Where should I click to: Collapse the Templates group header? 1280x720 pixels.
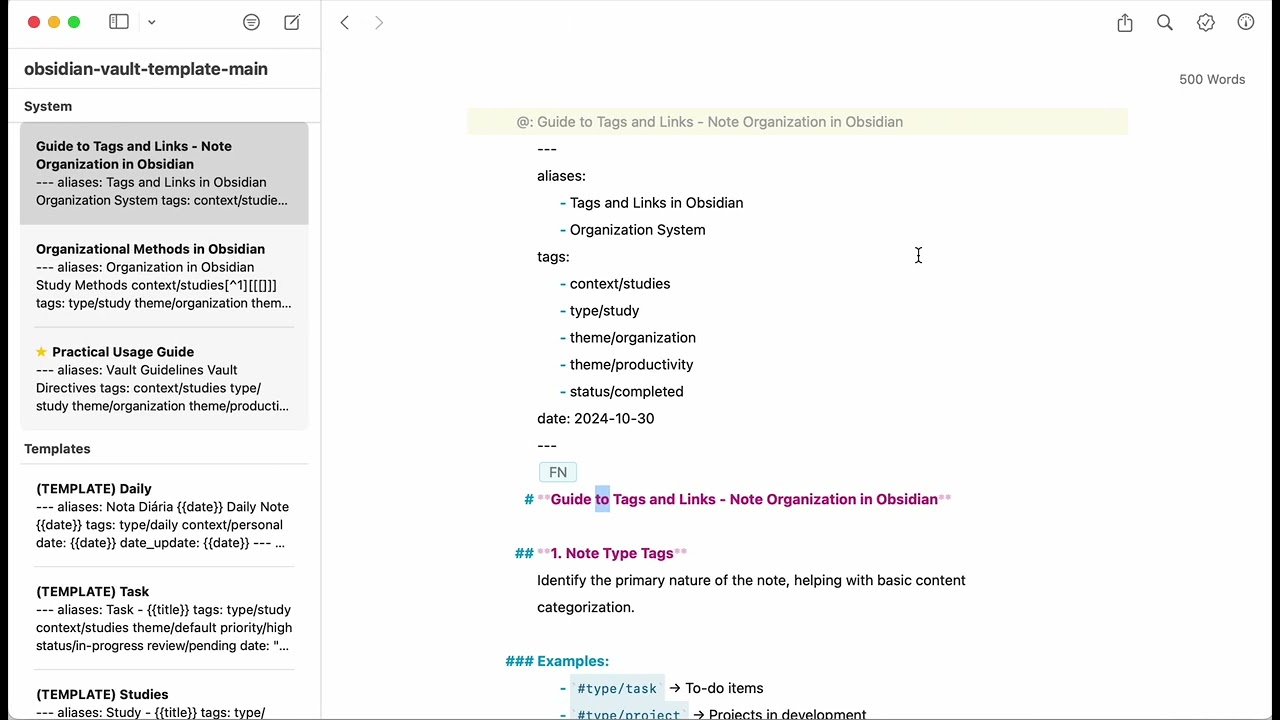click(57, 449)
